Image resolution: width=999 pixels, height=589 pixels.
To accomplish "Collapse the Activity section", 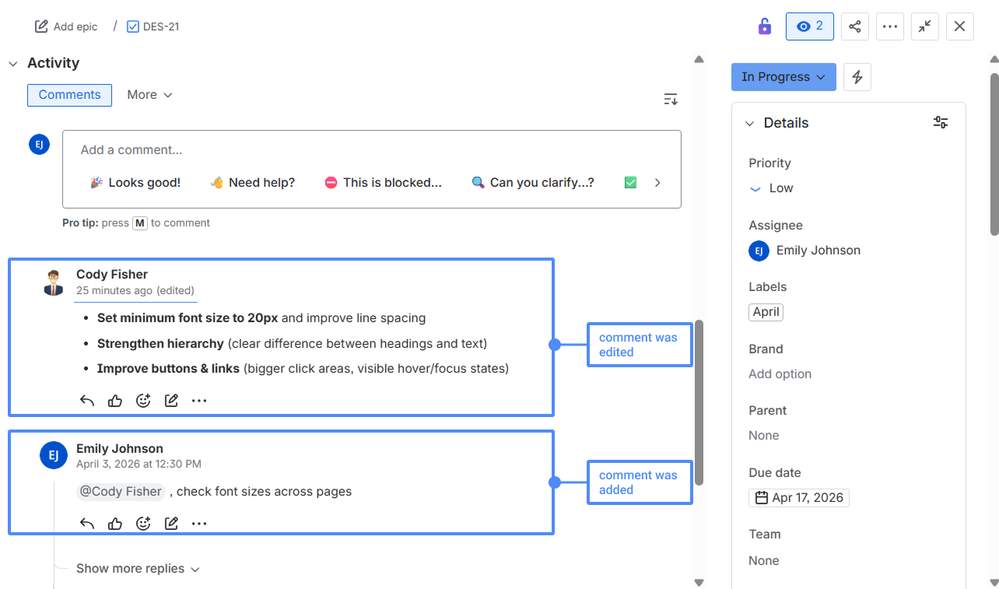I will click(12, 63).
